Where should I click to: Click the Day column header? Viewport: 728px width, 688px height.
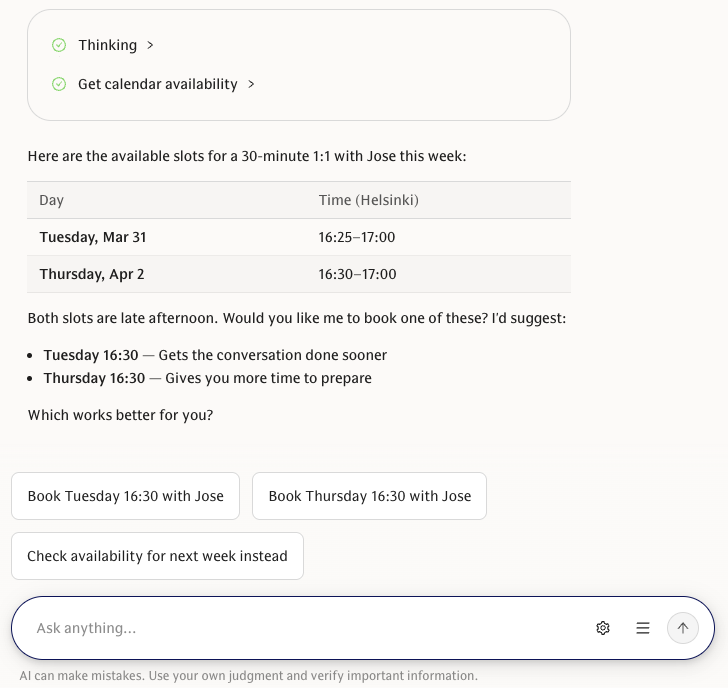point(52,200)
